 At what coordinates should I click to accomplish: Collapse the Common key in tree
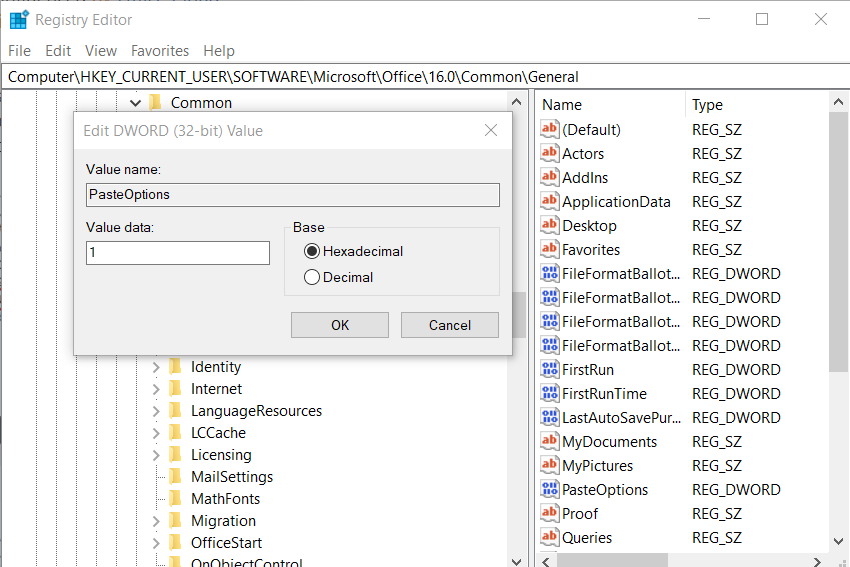[x=136, y=102]
